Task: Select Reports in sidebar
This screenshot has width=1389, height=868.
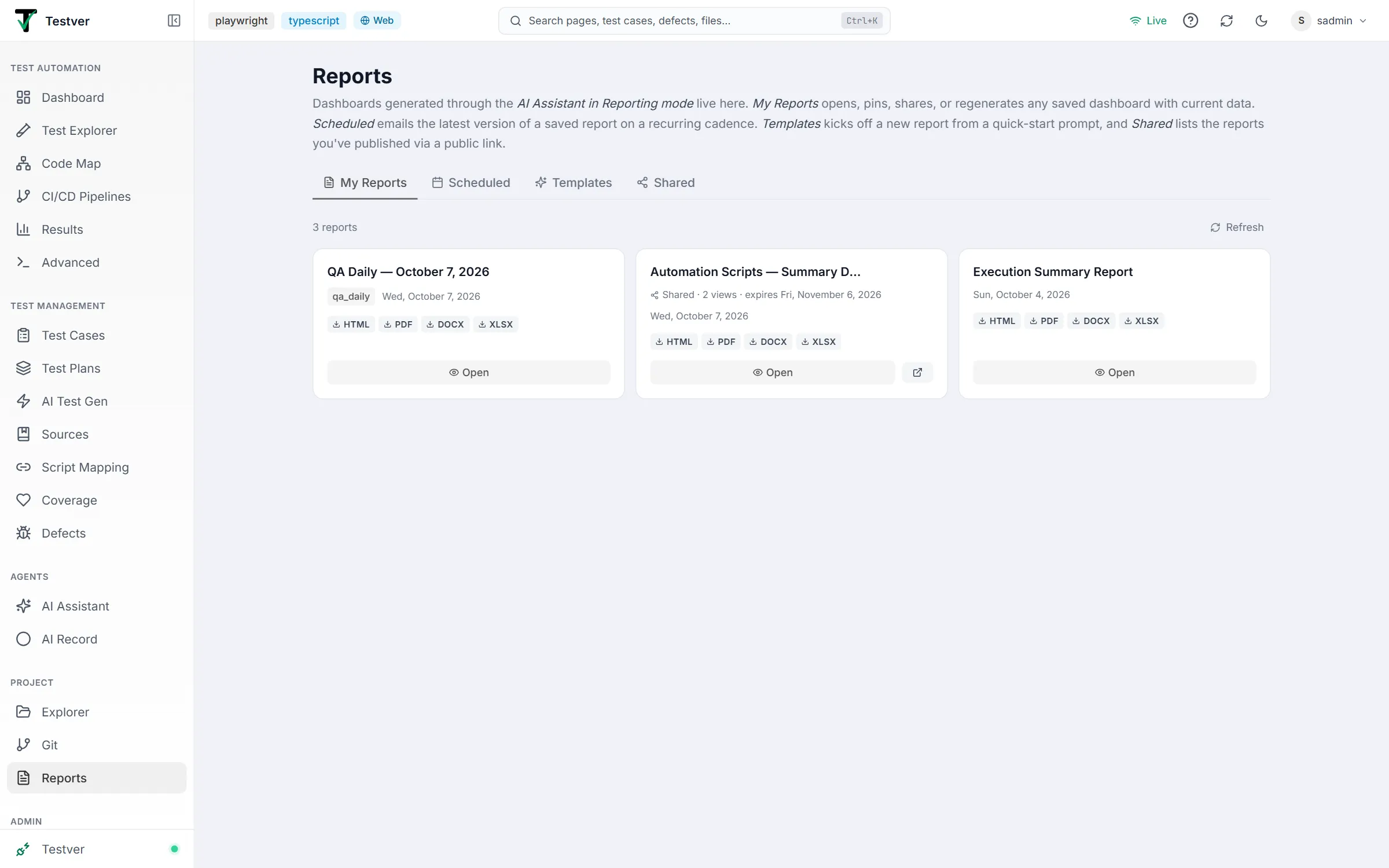Action: [97, 778]
